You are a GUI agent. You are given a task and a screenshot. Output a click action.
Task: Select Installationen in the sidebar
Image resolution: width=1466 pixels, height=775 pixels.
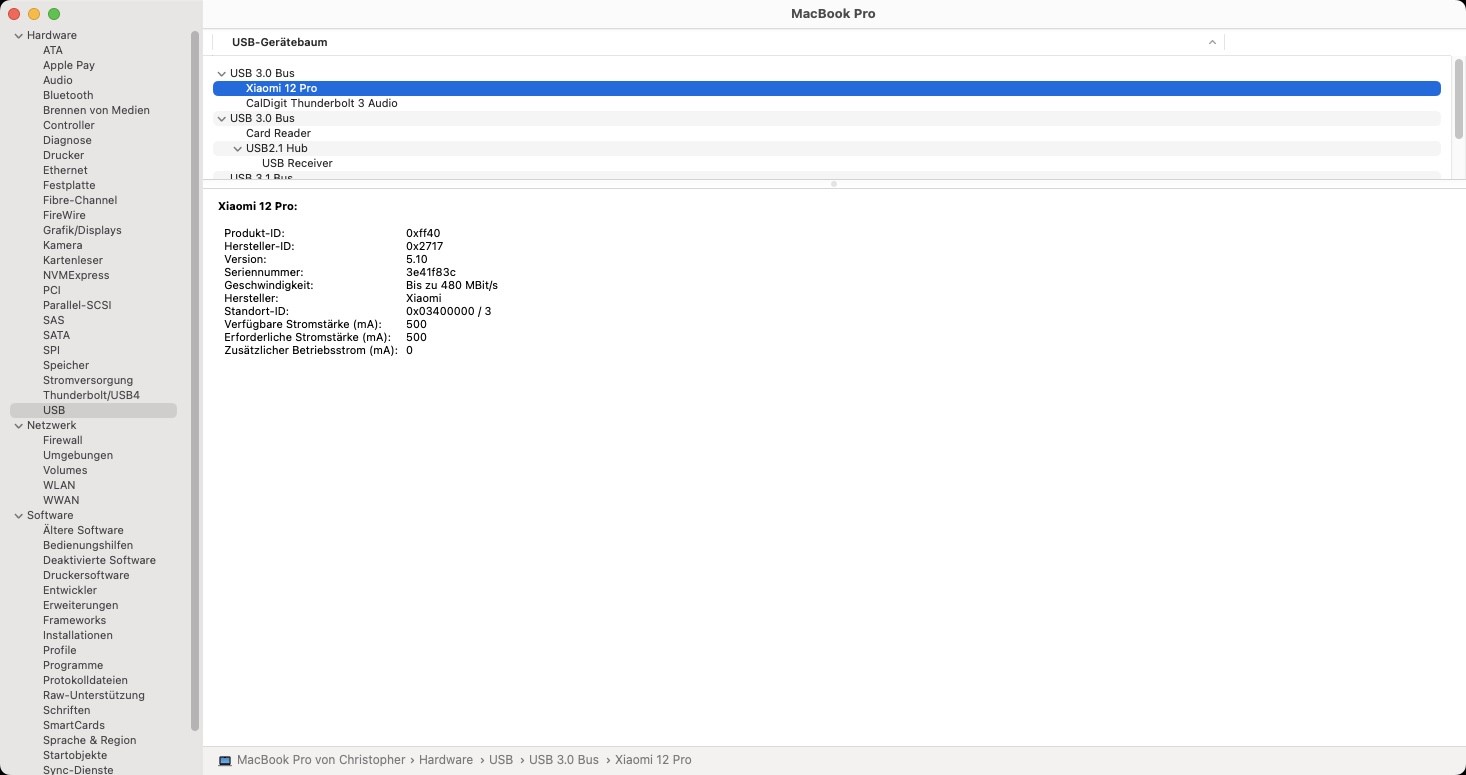pyautogui.click(x=78, y=635)
